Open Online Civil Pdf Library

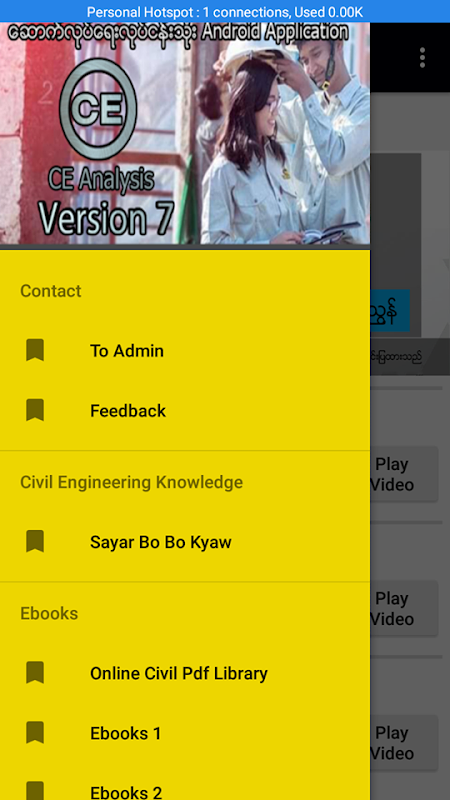(x=185, y=673)
